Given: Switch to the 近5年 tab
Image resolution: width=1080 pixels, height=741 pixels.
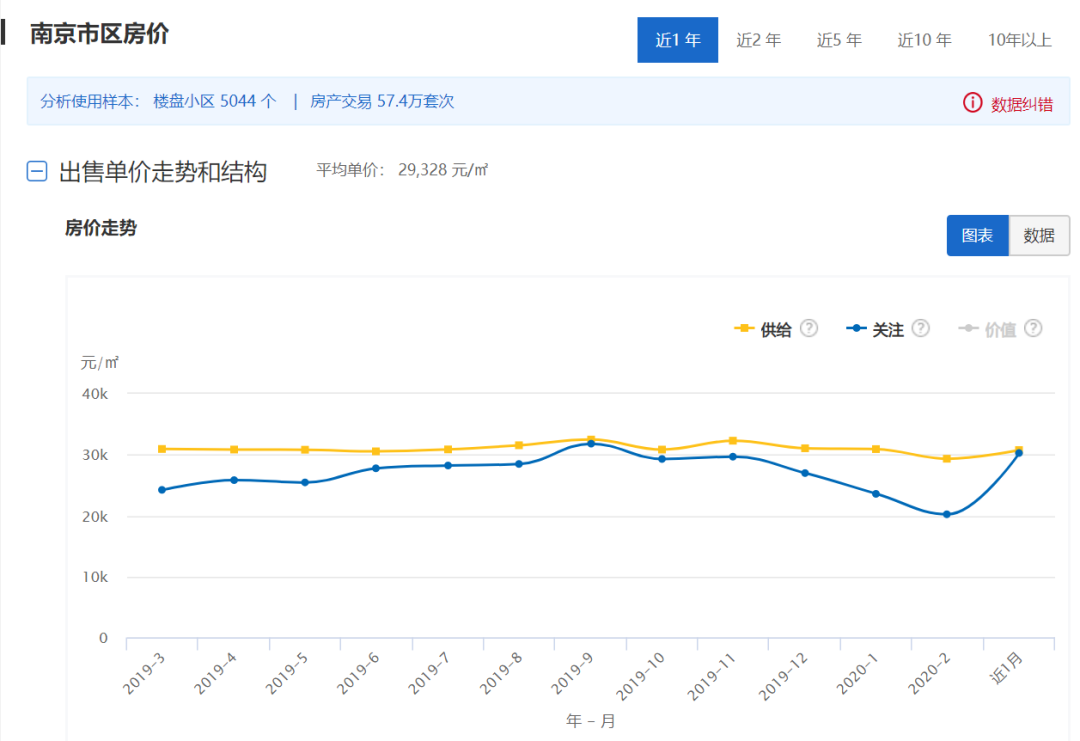Looking at the screenshot, I should (839, 40).
